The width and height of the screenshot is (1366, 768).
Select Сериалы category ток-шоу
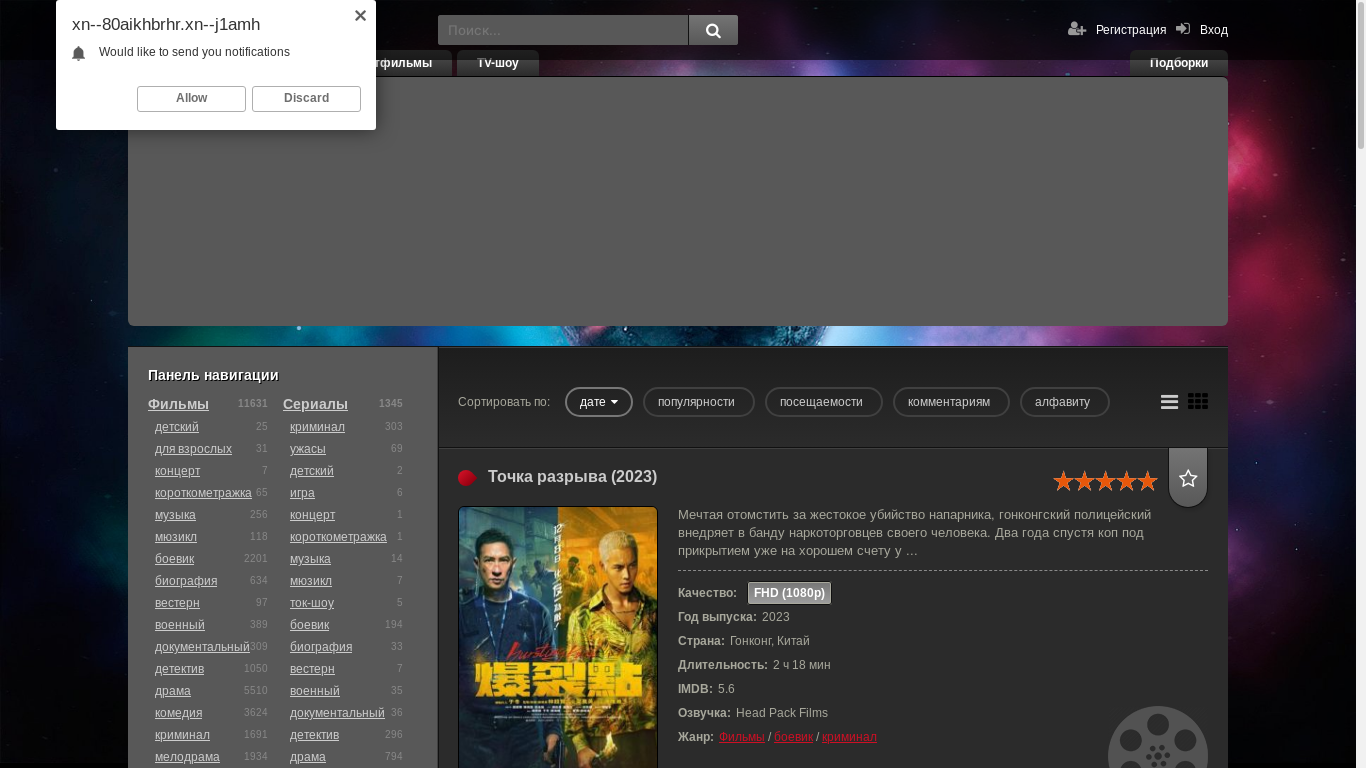312,603
